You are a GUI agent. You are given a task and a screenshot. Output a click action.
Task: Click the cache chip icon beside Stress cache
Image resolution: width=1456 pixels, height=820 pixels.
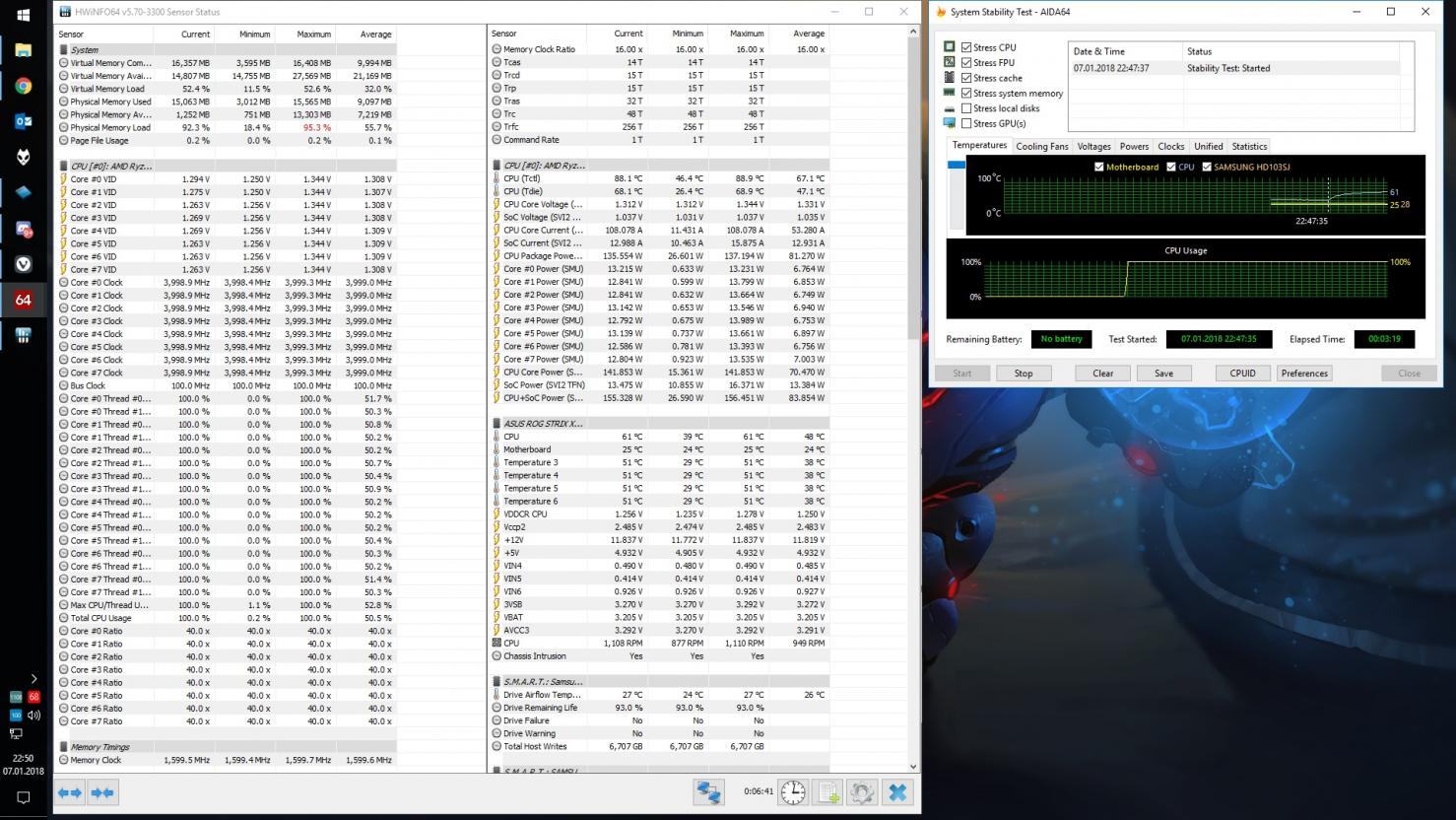click(x=950, y=77)
